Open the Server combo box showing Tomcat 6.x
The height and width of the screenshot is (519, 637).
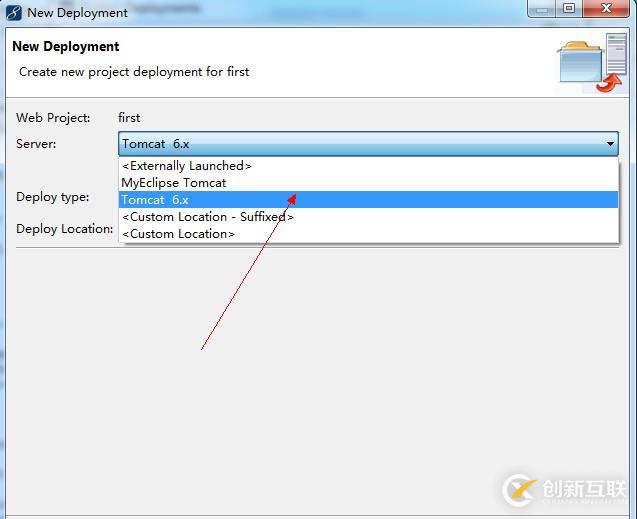point(368,144)
